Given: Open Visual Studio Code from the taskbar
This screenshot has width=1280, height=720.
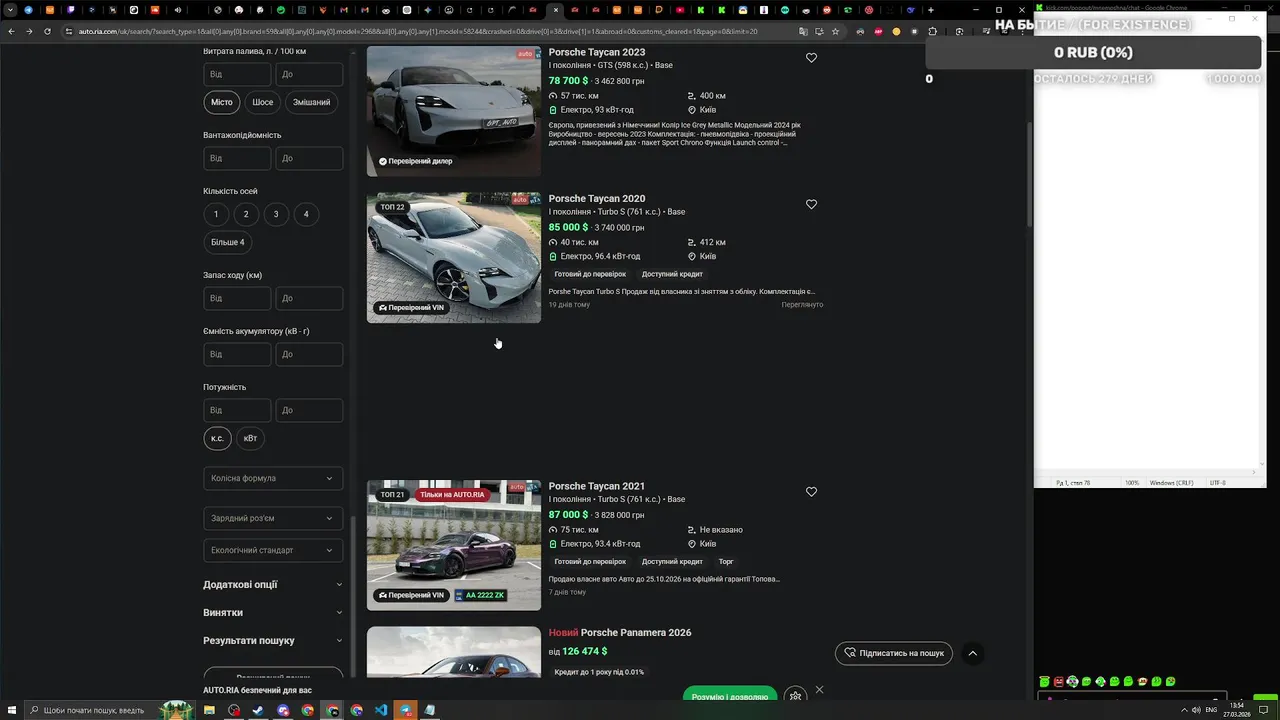Looking at the screenshot, I should pyautogui.click(x=381, y=710).
